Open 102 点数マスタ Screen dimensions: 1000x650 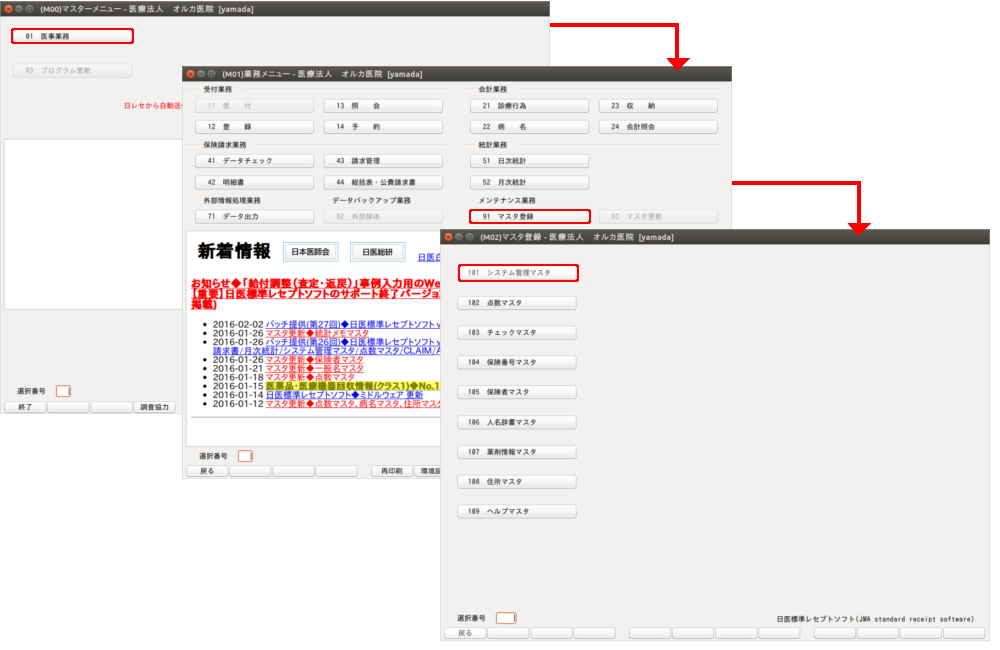click(517, 303)
